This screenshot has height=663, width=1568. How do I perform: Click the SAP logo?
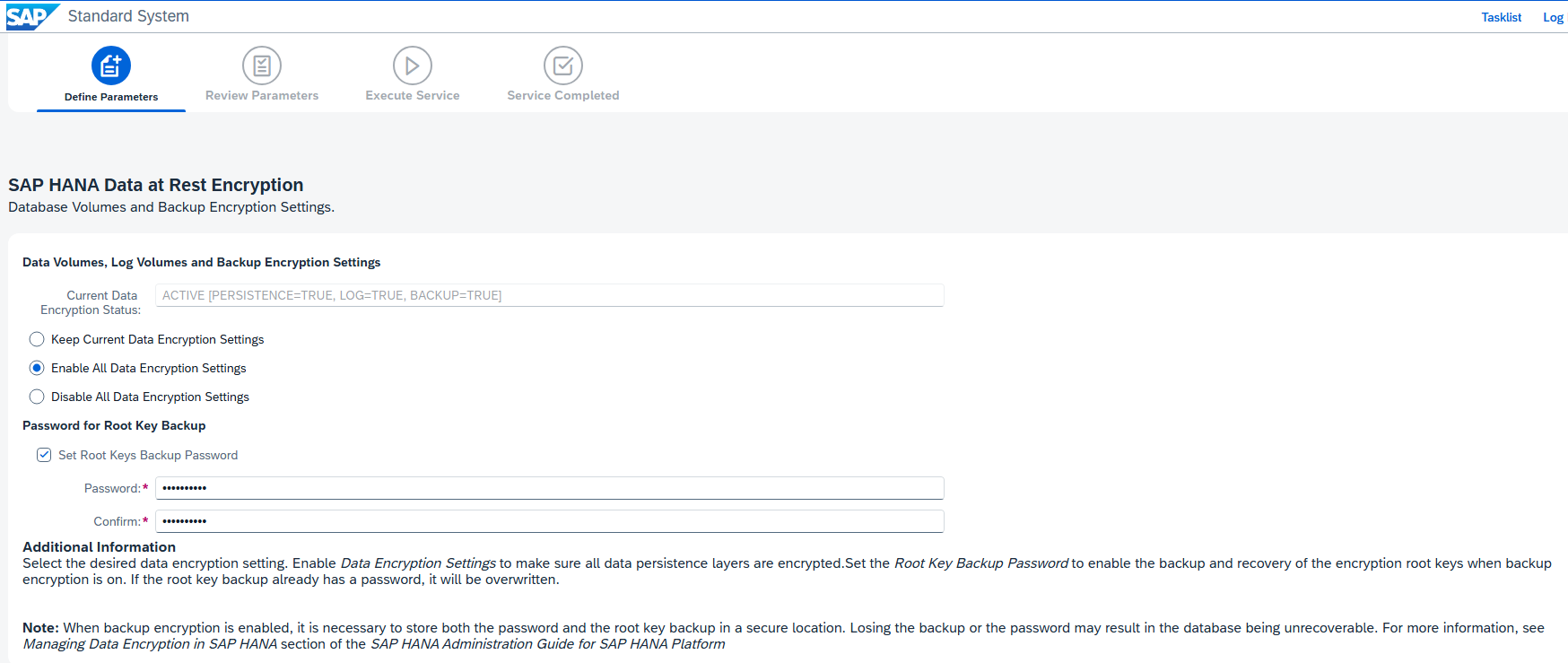(x=32, y=17)
